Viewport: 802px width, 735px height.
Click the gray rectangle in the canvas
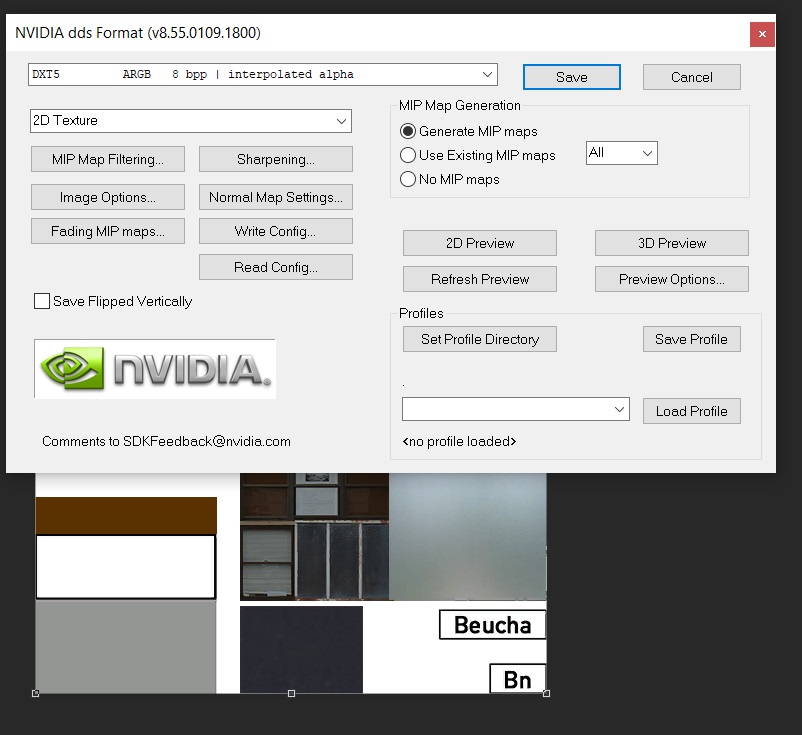pos(126,647)
